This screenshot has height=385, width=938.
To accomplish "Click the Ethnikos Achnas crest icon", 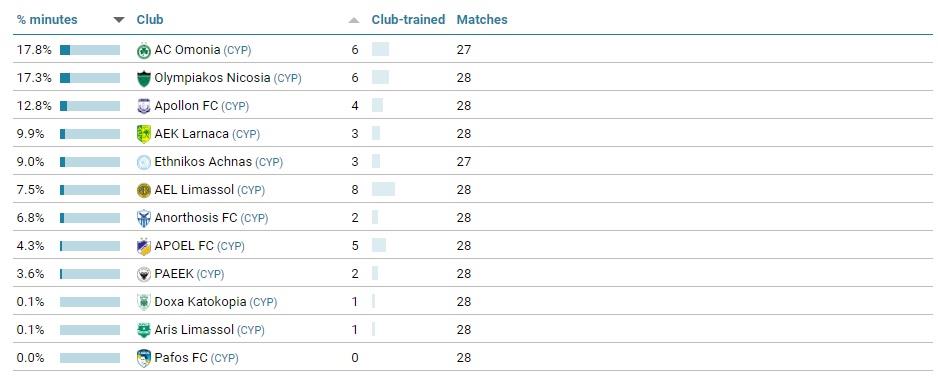I will [144, 162].
